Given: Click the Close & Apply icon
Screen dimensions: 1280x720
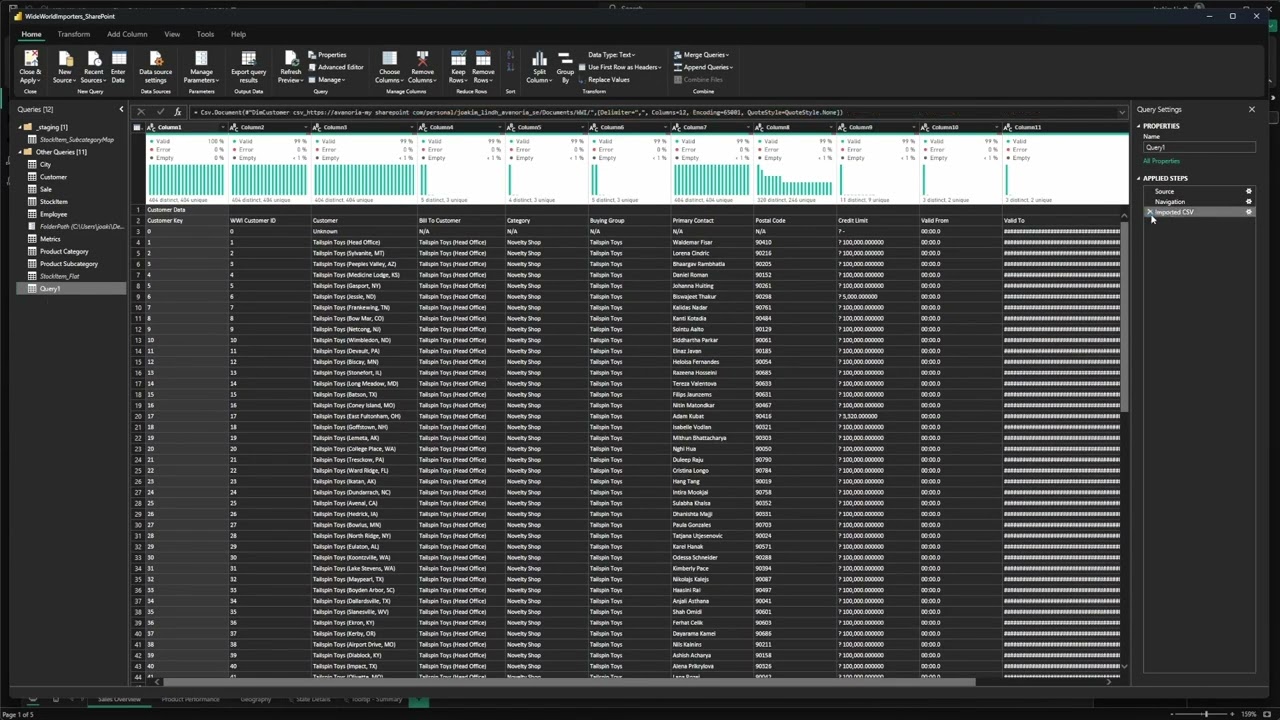Looking at the screenshot, I should [30, 60].
